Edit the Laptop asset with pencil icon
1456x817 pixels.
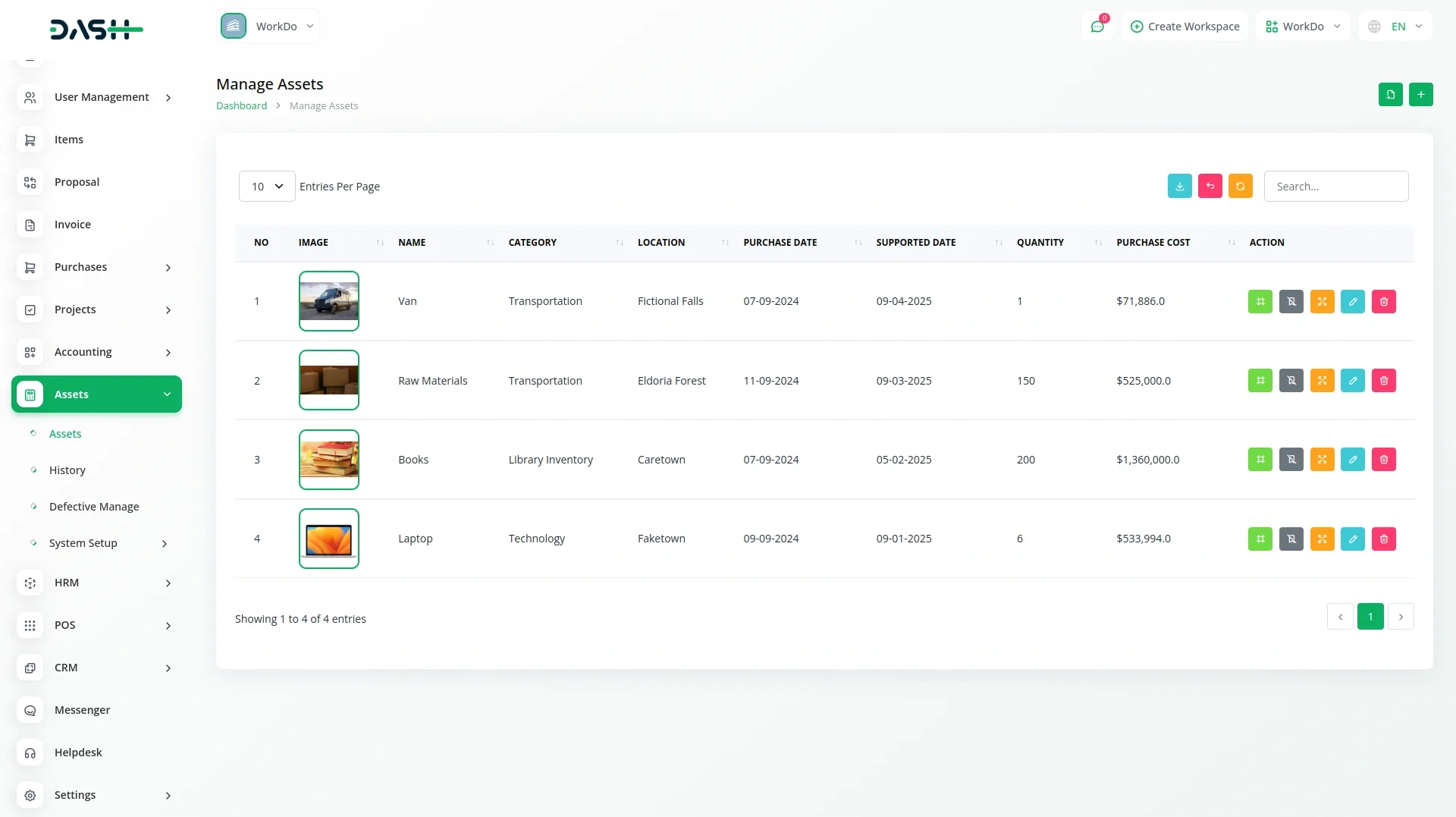click(x=1352, y=539)
